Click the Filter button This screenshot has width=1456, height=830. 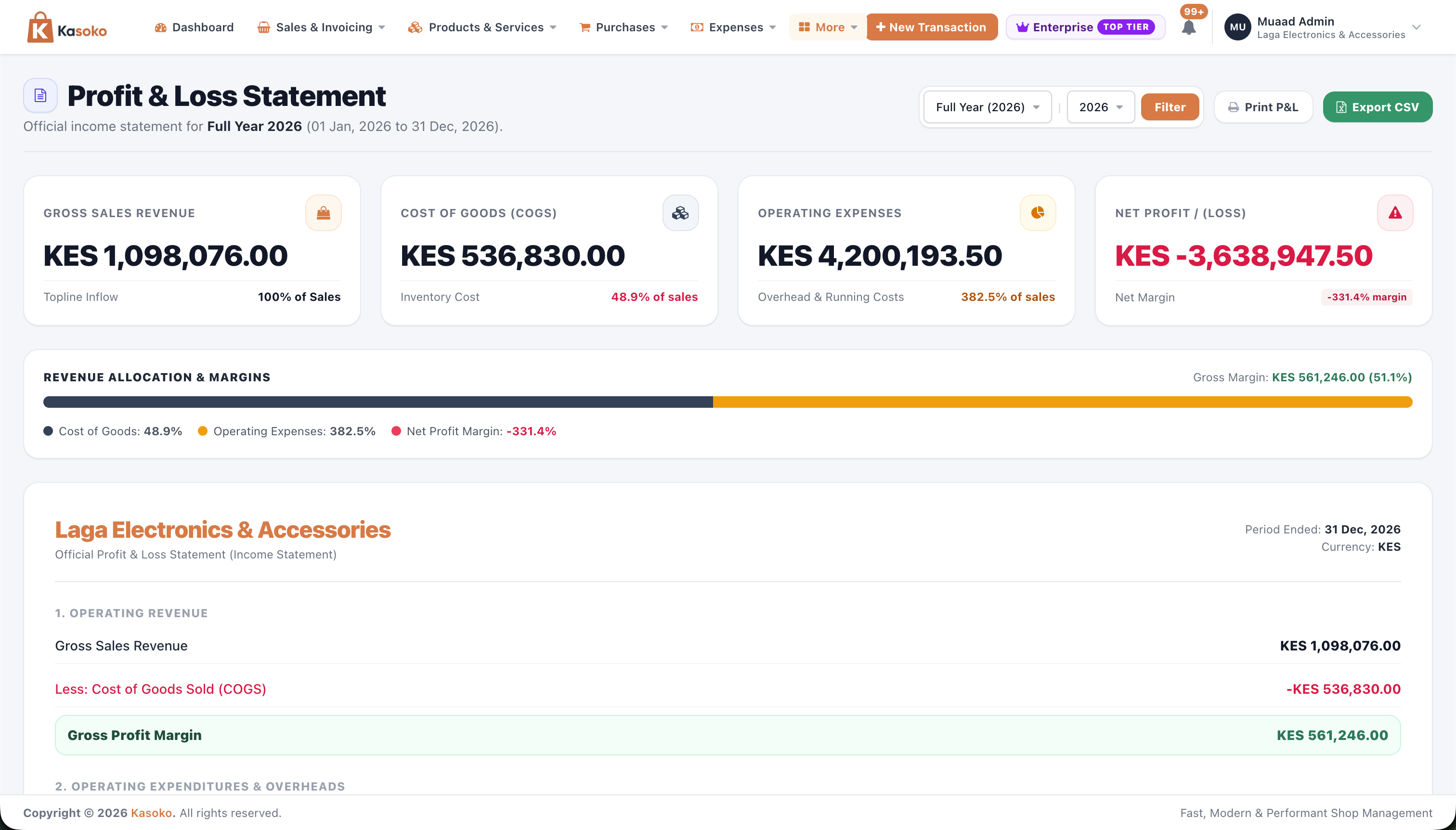coord(1170,107)
